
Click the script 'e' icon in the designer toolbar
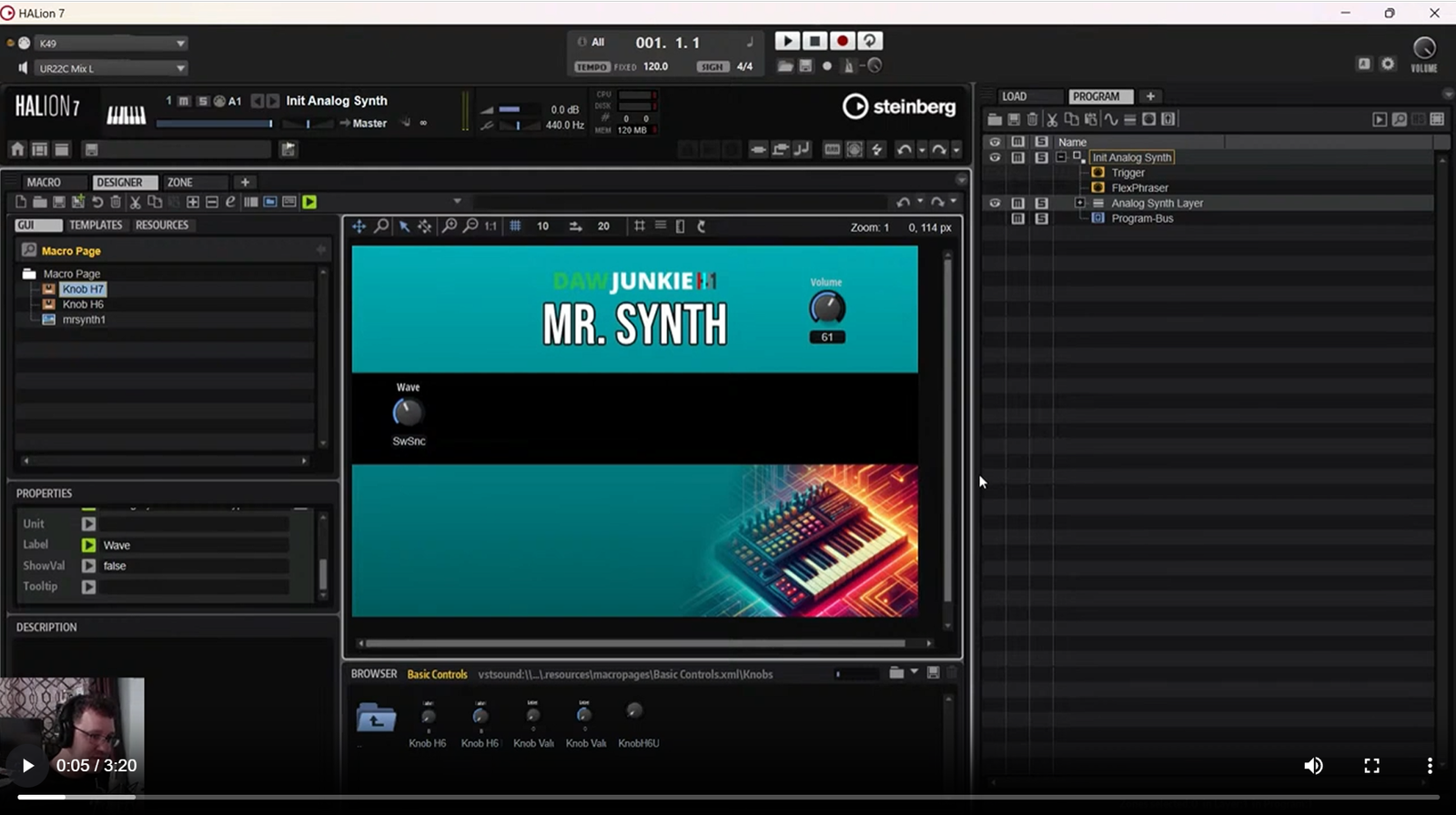pos(231,202)
